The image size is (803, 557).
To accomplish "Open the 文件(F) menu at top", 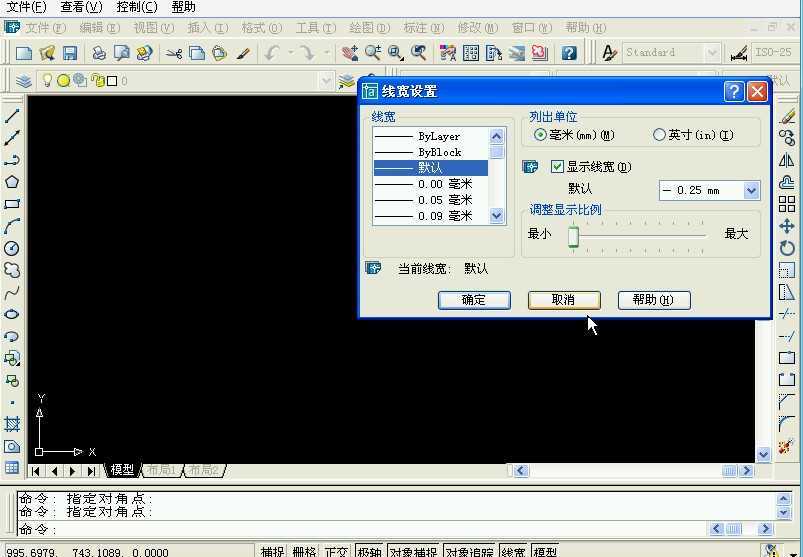I will (x=26, y=7).
